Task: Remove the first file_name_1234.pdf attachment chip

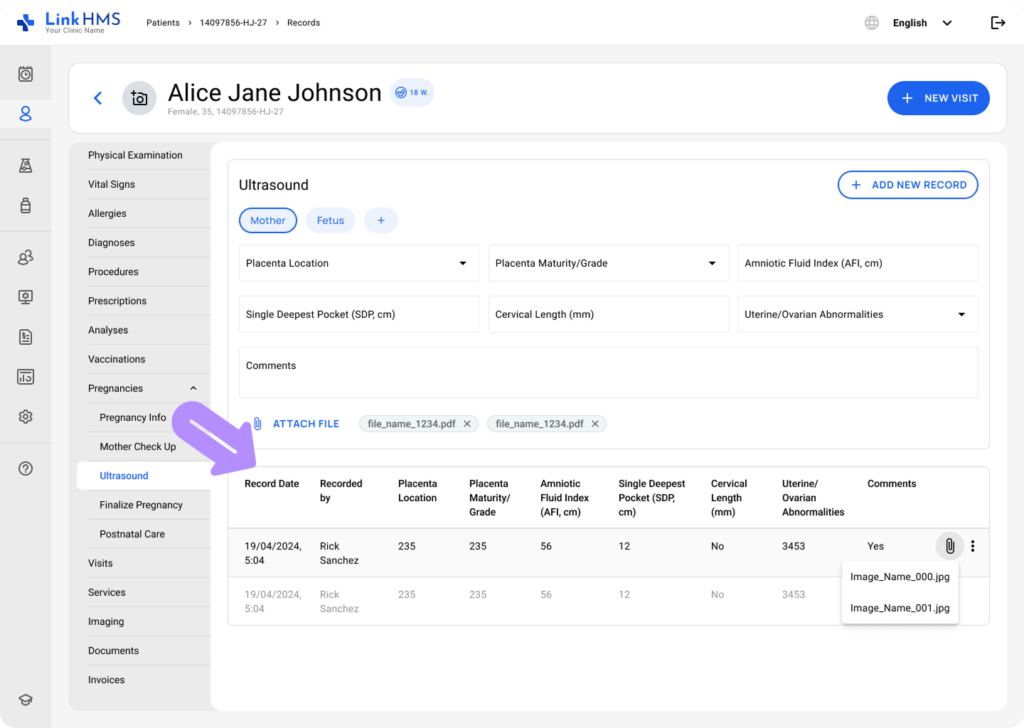Action: pos(467,424)
